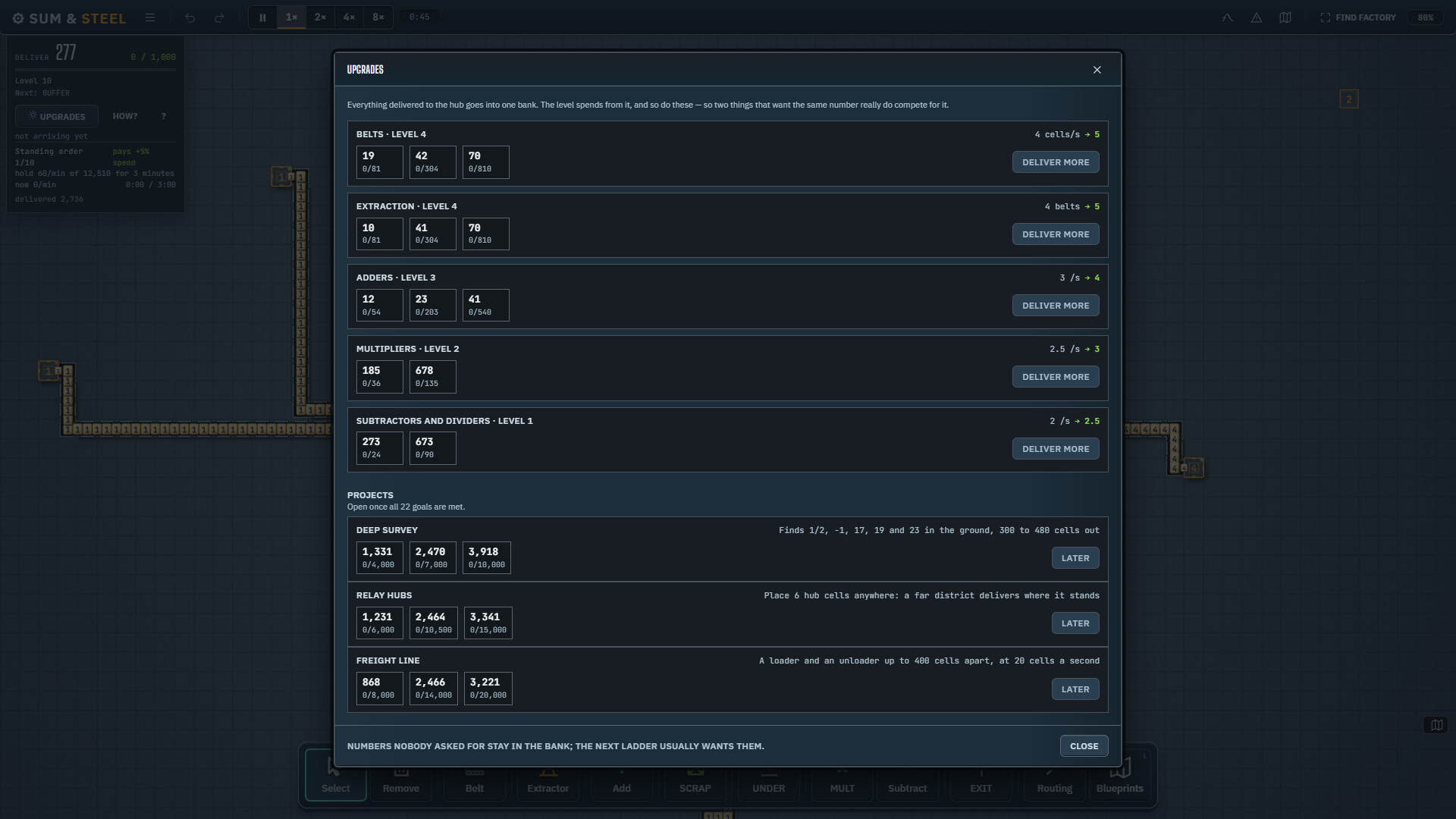The height and width of the screenshot is (819, 1456).
Task: Click Find Factory button
Action: (x=1358, y=17)
